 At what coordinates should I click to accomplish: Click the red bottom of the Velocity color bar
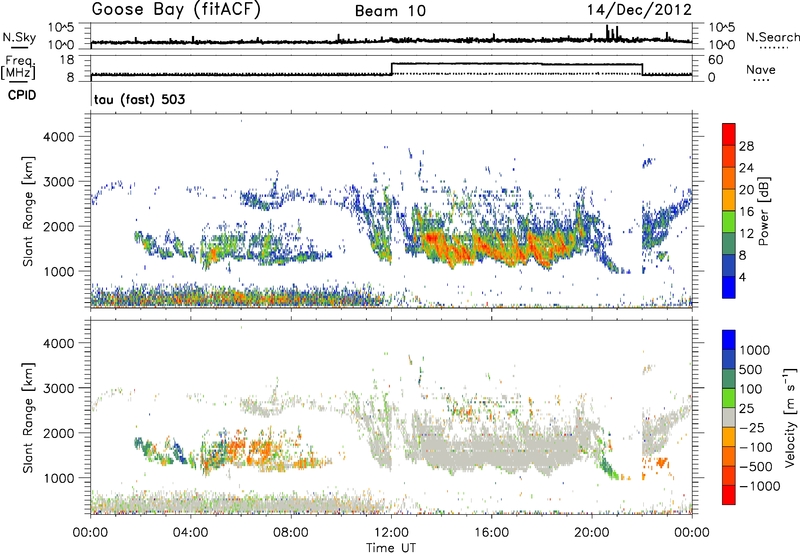[729, 495]
